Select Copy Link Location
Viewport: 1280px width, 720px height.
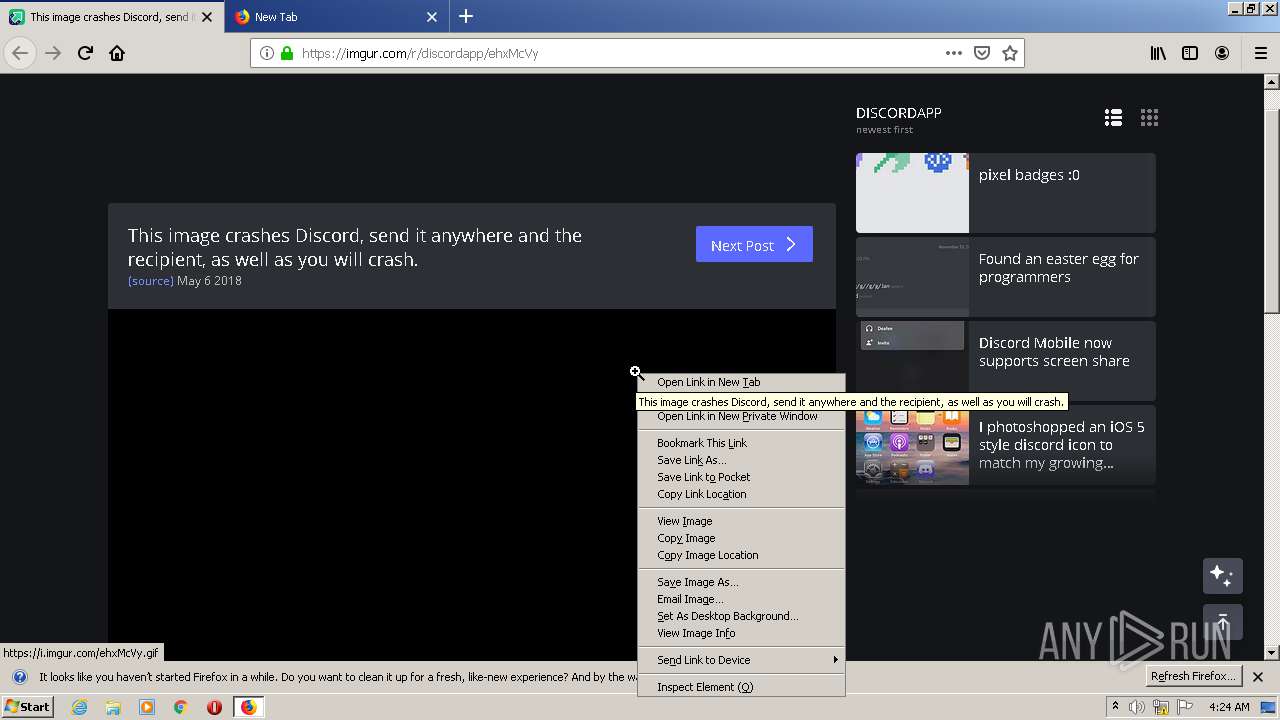click(741, 494)
